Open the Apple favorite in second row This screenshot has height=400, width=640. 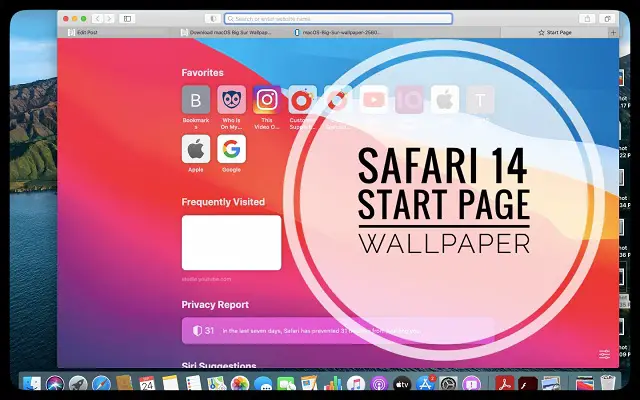pos(196,149)
